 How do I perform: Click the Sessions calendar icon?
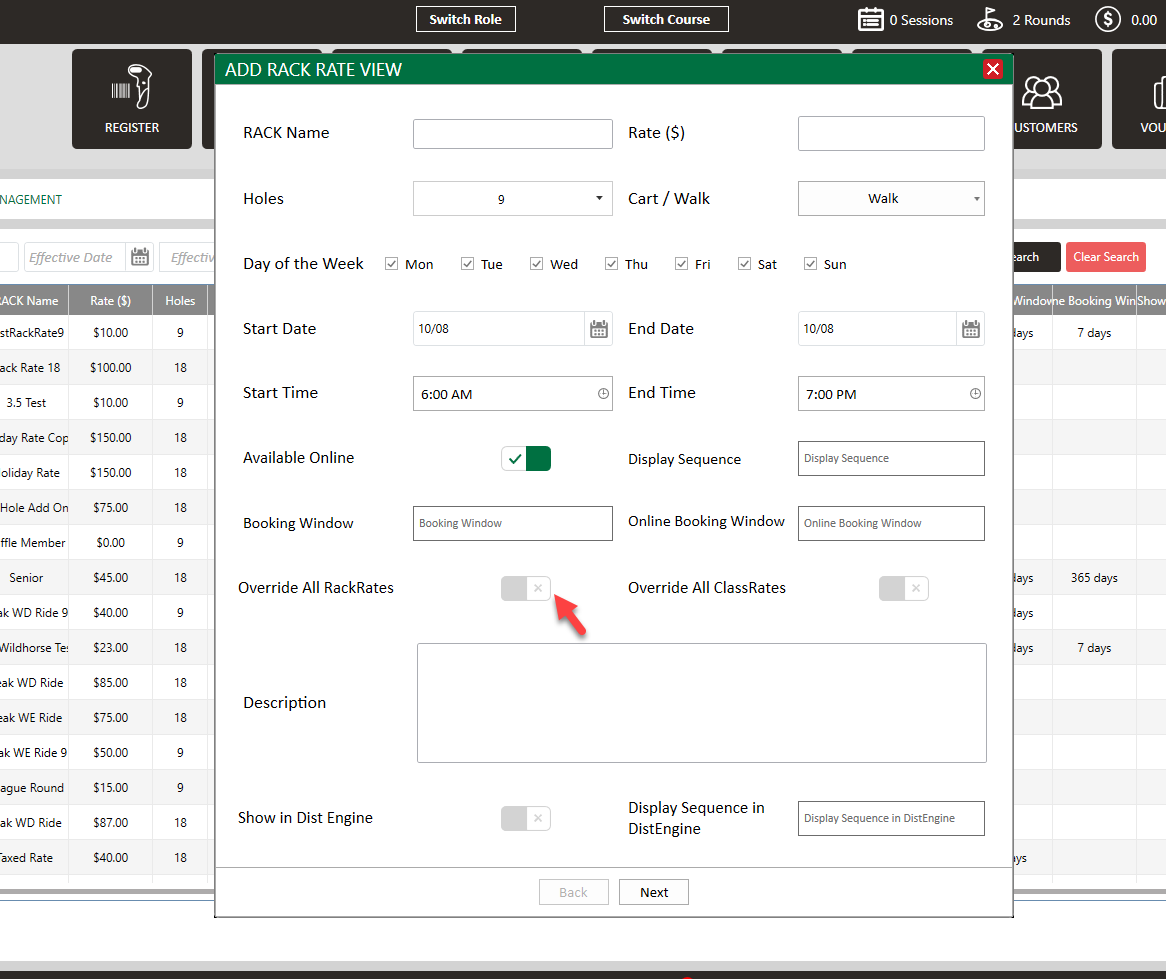(871, 19)
